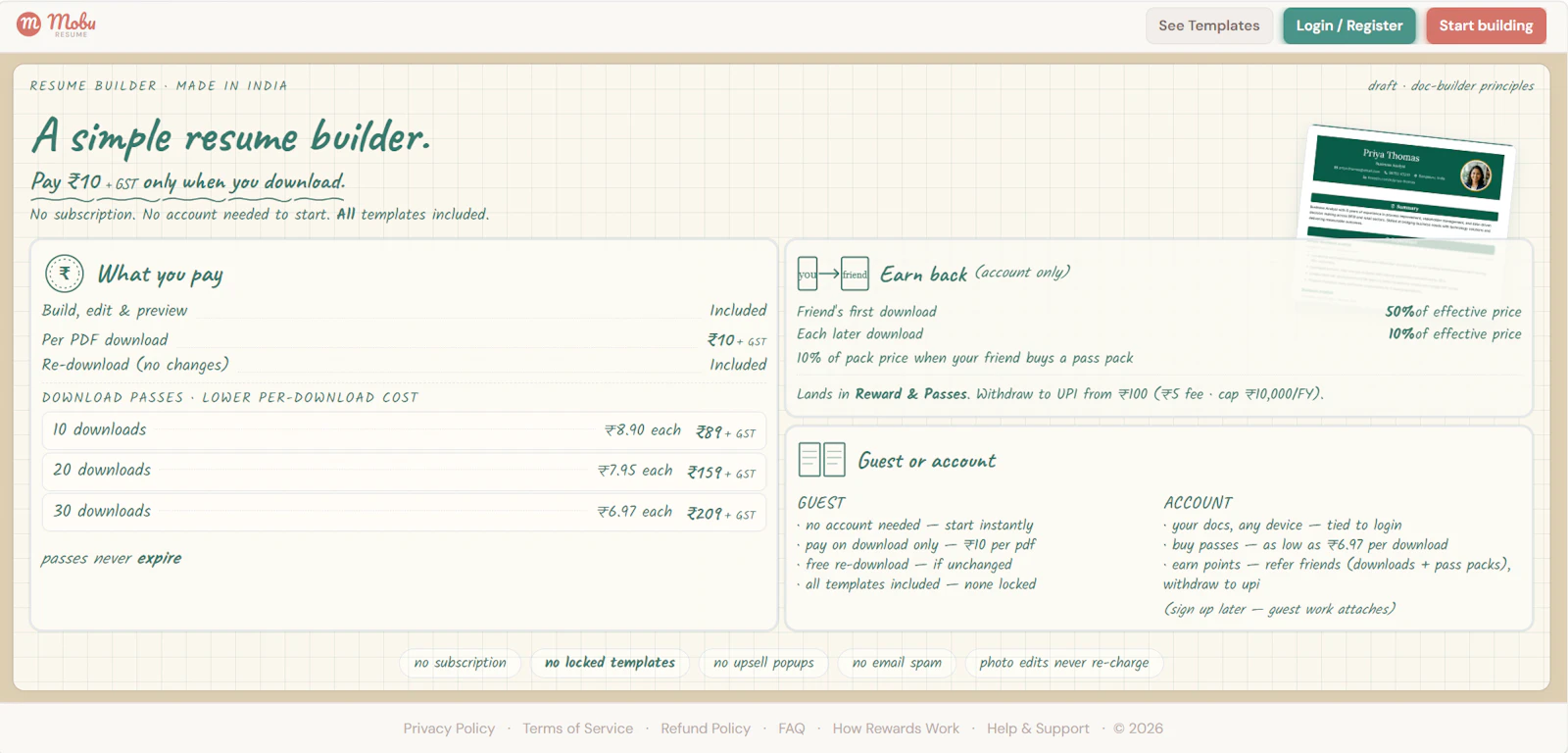Open See Templates
Screen dimensions: 1568x753
coord(1209,25)
